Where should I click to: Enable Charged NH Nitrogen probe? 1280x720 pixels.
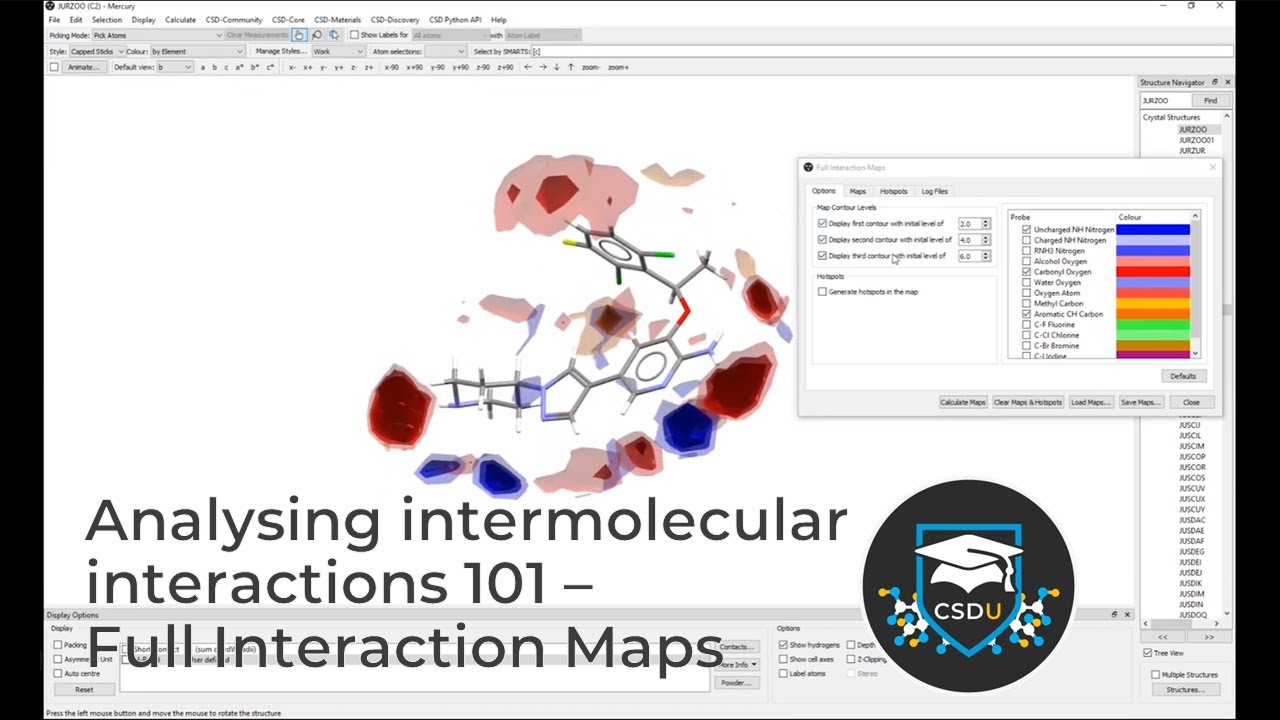1027,240
